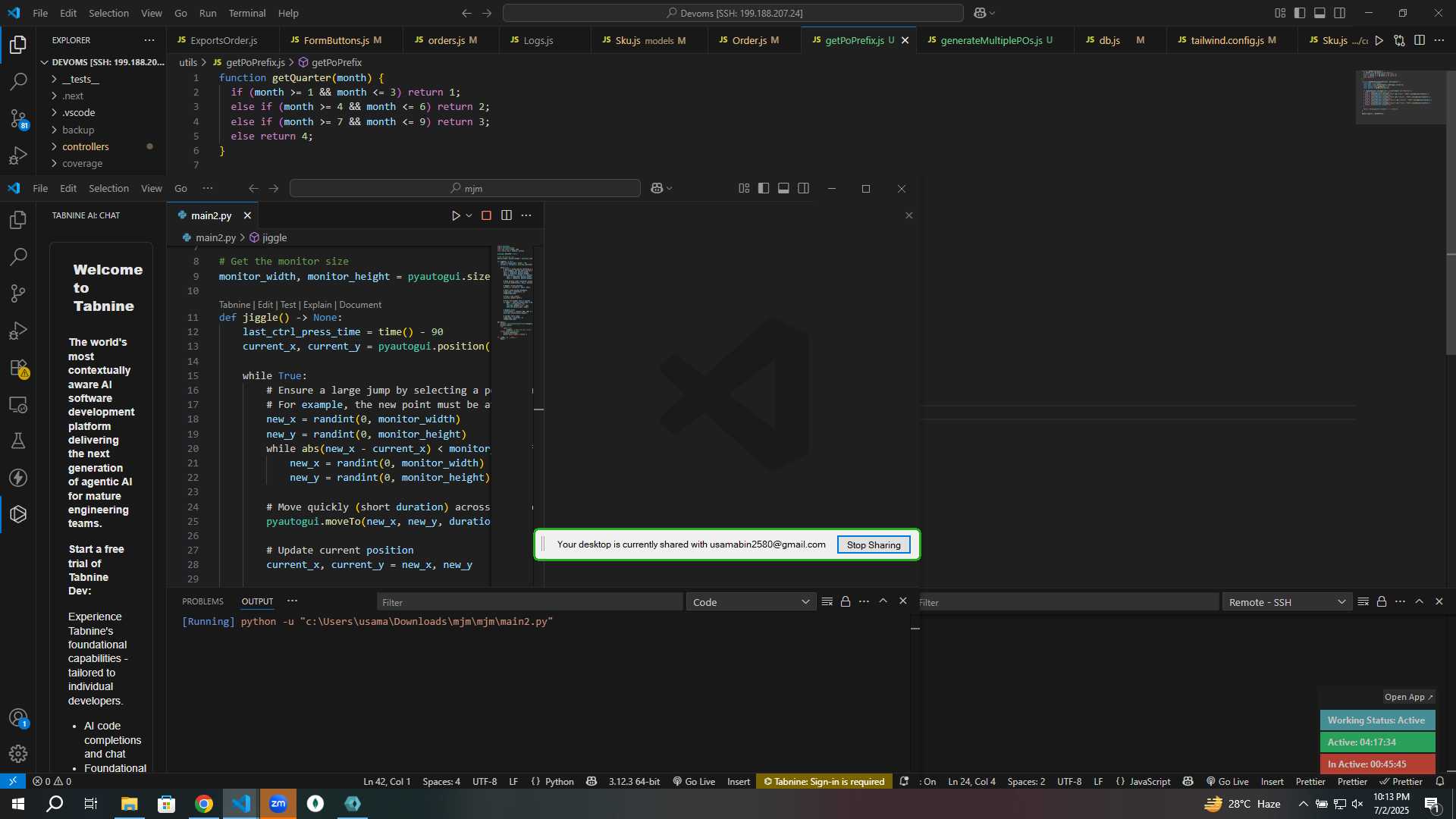Open Tabnine AI icon in activity bar
Screen dimensions: 1456x819
[x=18, y=514]
